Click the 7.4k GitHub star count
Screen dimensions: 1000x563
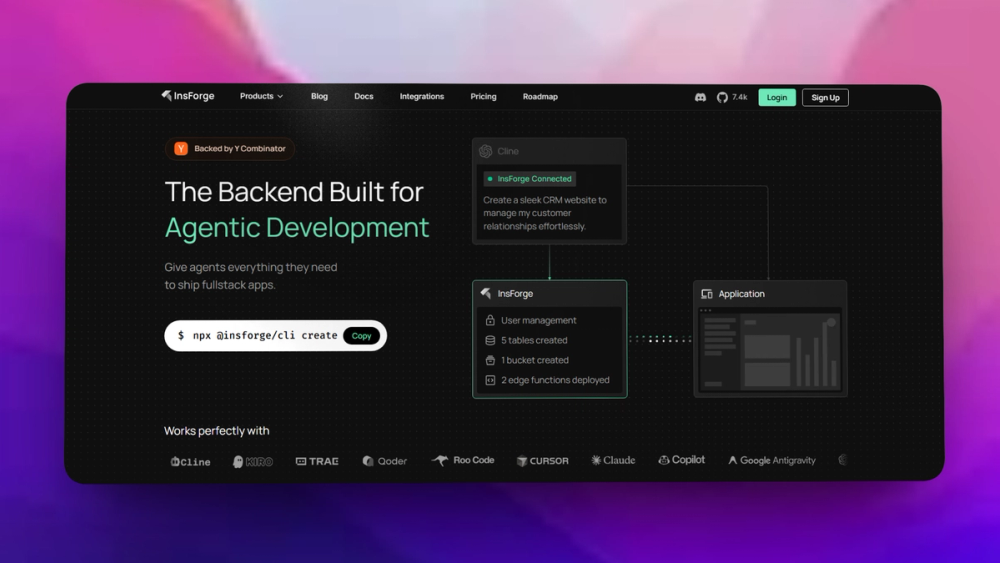pyautogui.click(x=740, y=98)
